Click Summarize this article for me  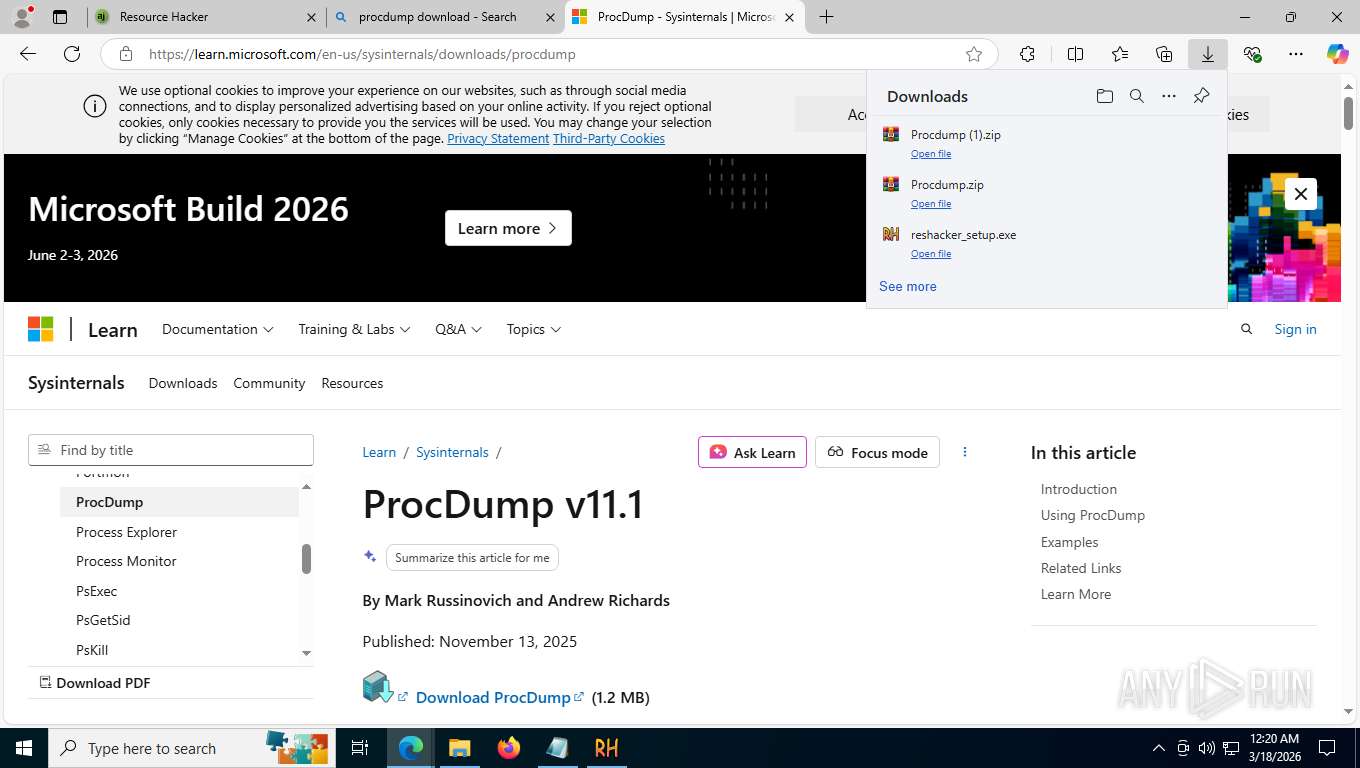point(472,557)
